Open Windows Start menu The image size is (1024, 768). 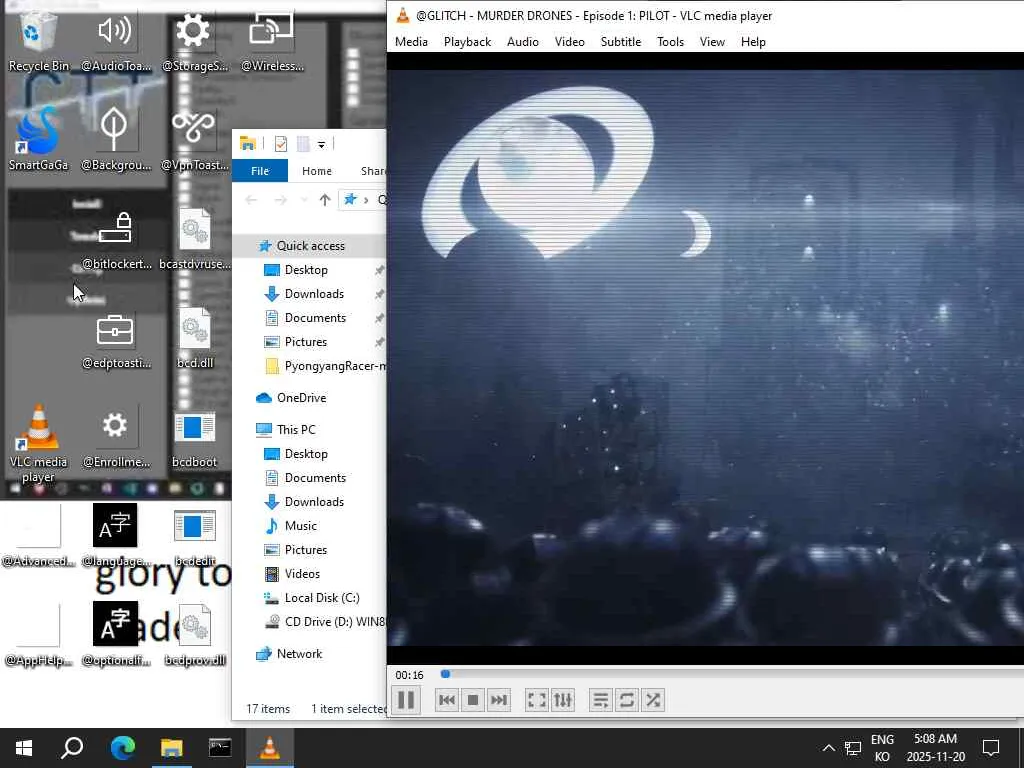pyautogui.click(x=24, y=748)
